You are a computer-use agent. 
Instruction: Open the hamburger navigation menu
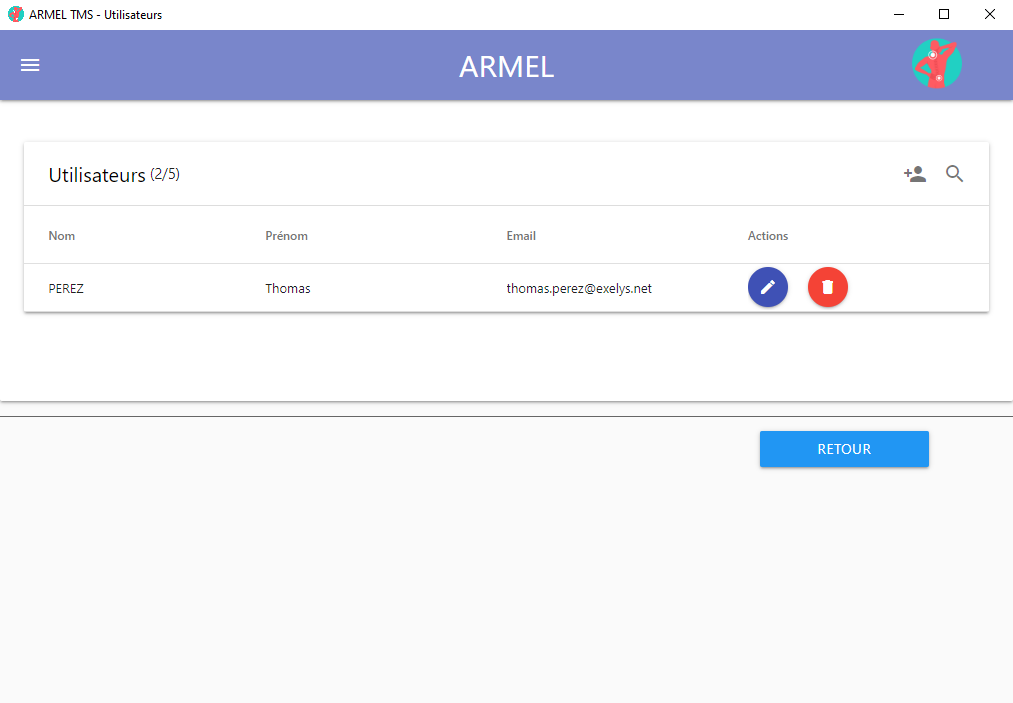[x=30, y=65]
